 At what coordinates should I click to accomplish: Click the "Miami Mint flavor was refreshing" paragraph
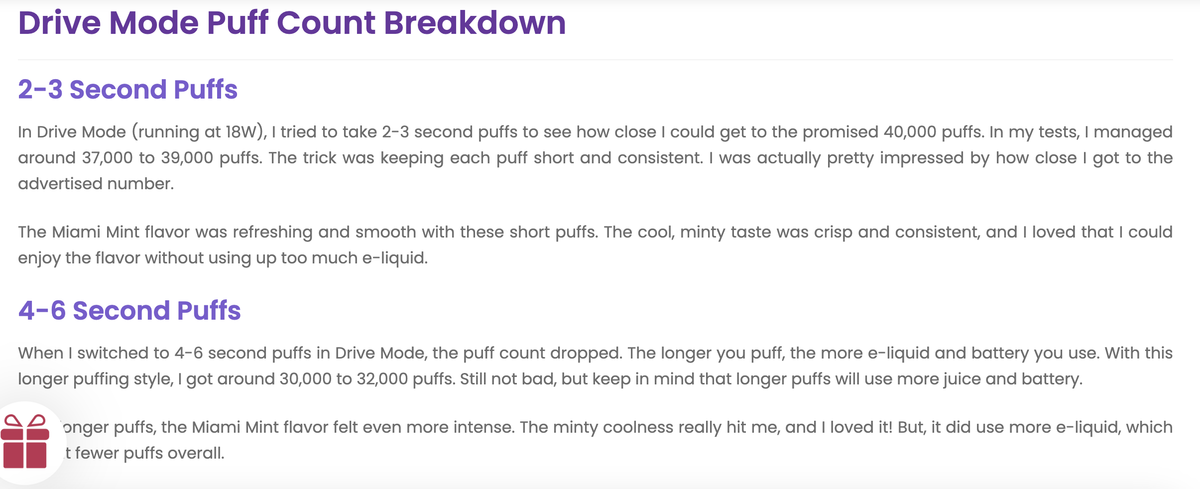tap(596, 244)
